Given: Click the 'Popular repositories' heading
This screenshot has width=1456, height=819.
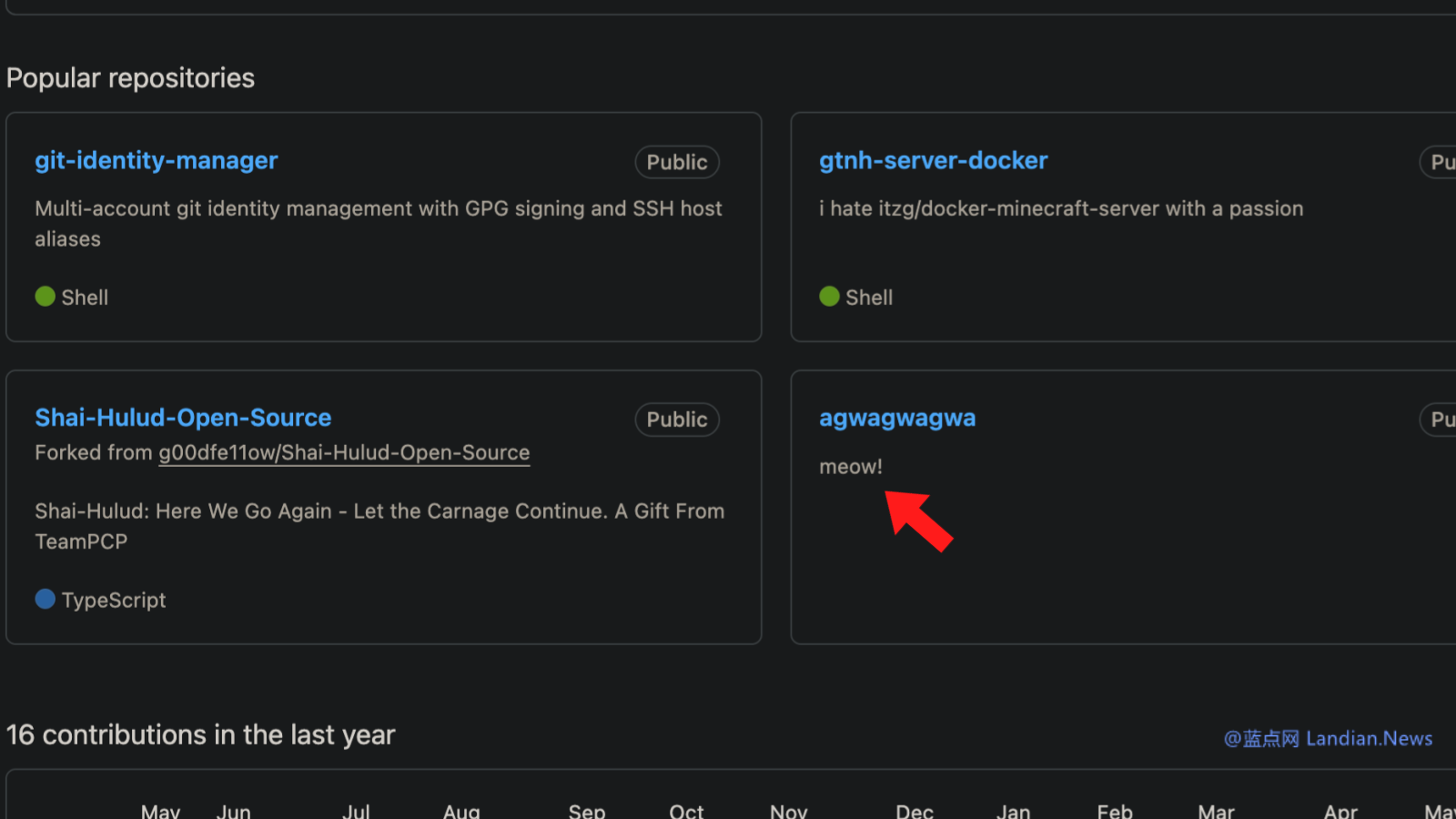Looking at the screenshot, I should click(130, 78).
